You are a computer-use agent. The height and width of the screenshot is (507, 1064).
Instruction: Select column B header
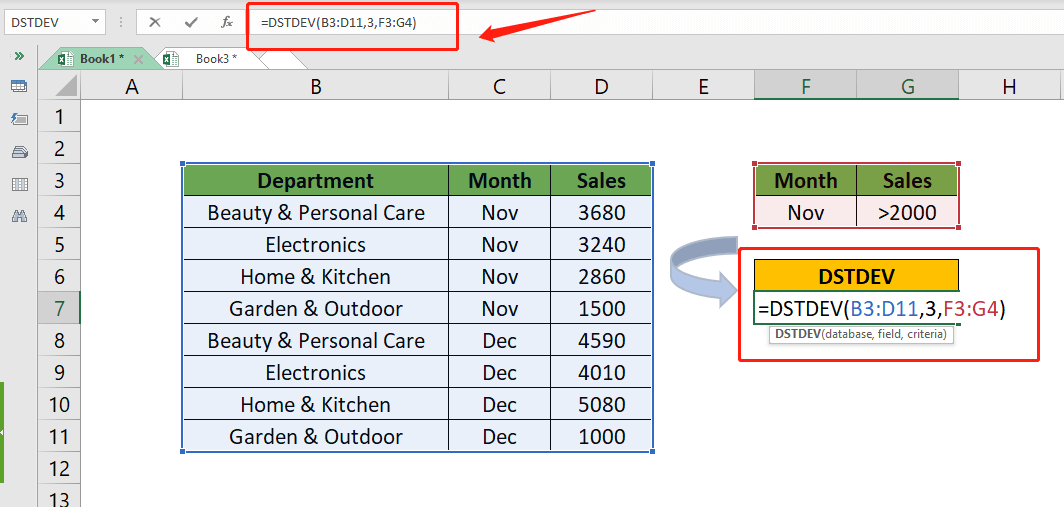[315, 87]
